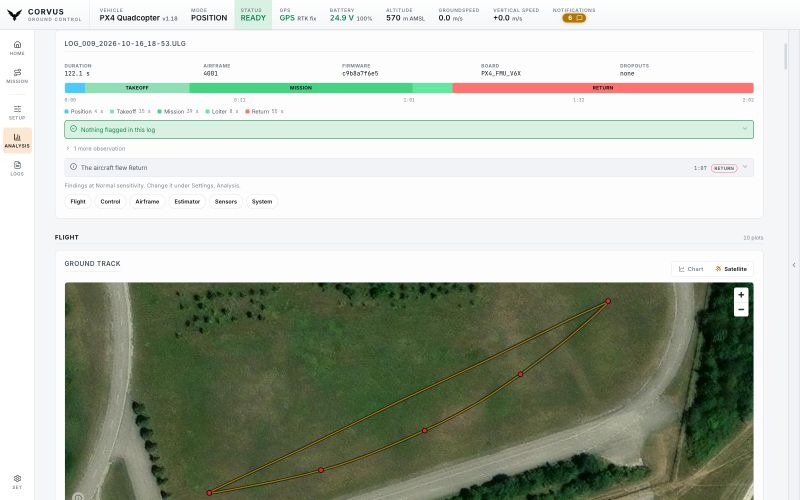Open the Logs sidebar icon
This screenshot has width=800, height=500.
(x=17, y=168)
